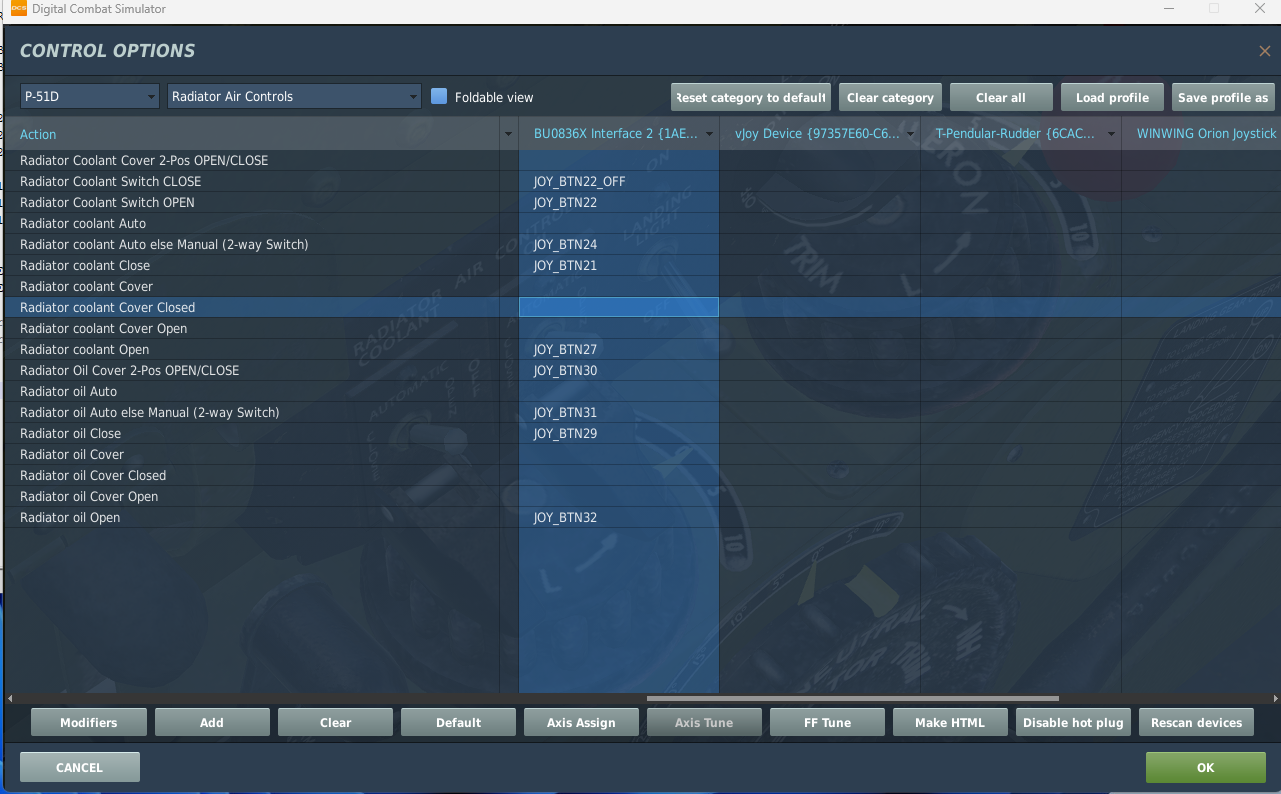This screenshot has height=794, width=1281.
Task: Select the highlighted empty cell for Cover Closed
Action: coord(619,307)
